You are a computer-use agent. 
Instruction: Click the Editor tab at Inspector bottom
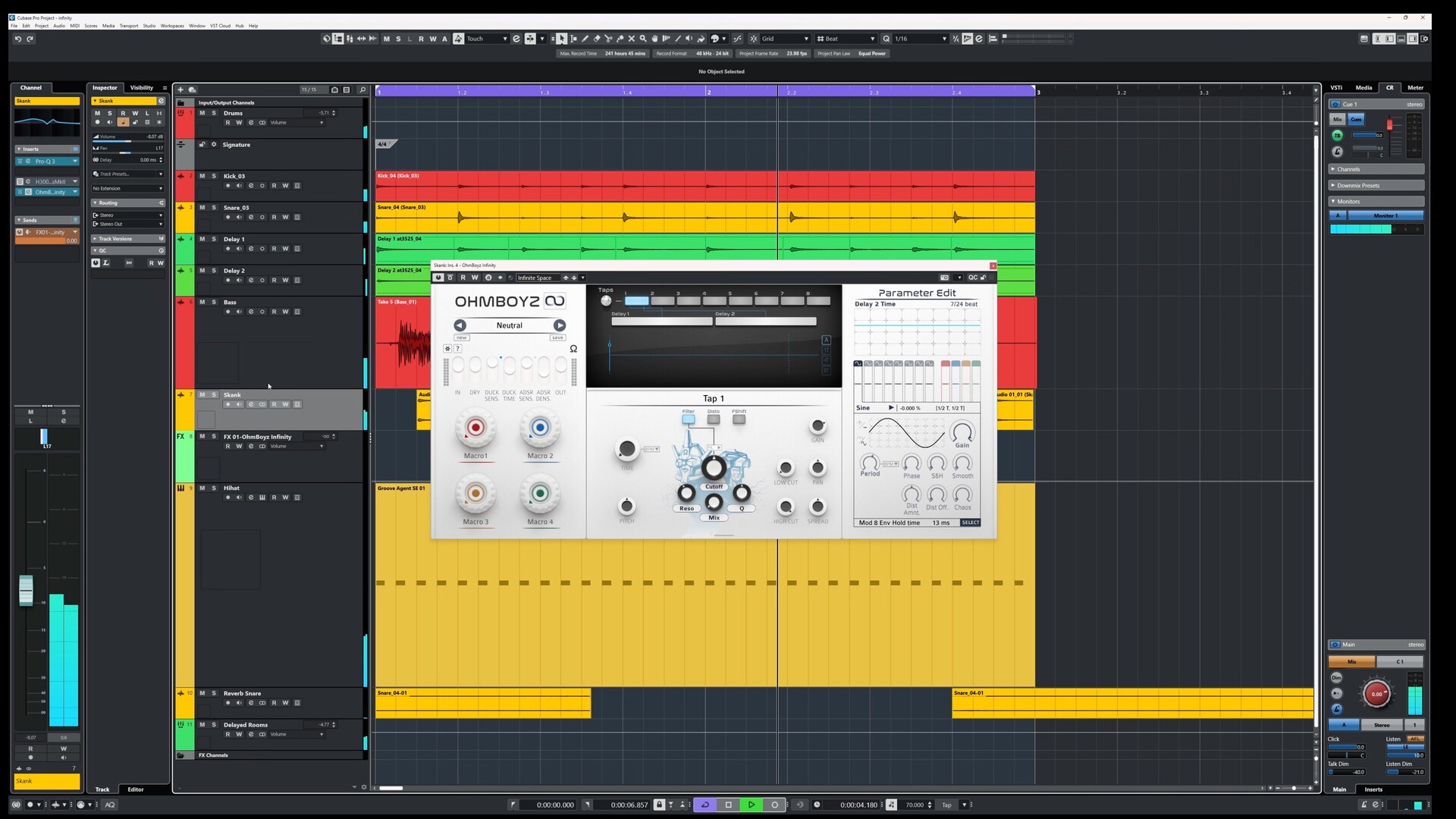point(136,789)
